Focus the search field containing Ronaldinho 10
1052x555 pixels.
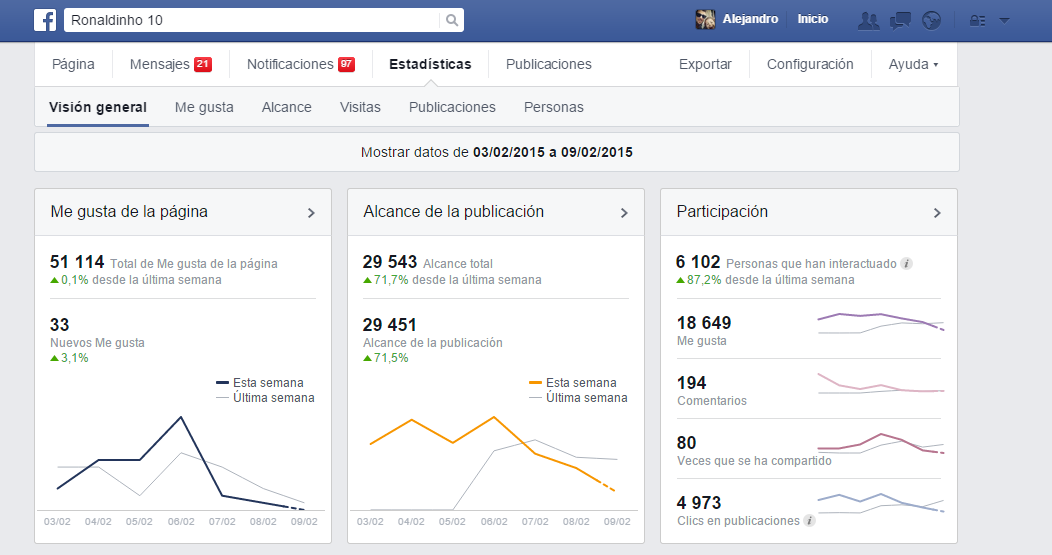(x=252, y=20)
